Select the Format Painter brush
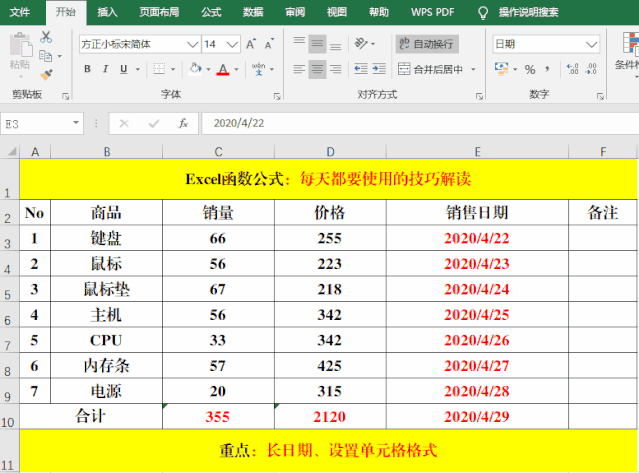This screenshot has height=473, width=639. tap(46, 73)
